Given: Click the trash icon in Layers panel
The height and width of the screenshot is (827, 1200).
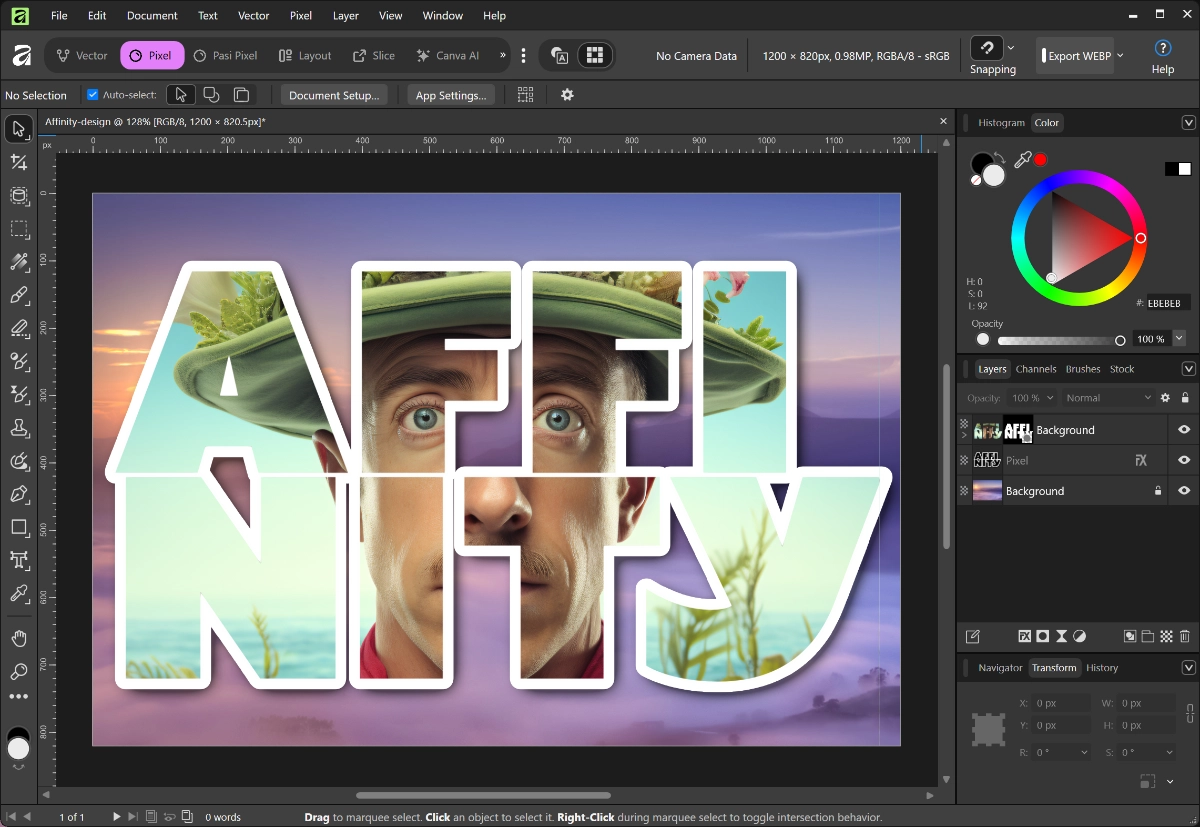Looking at the screenshot, I should 1185,636.
